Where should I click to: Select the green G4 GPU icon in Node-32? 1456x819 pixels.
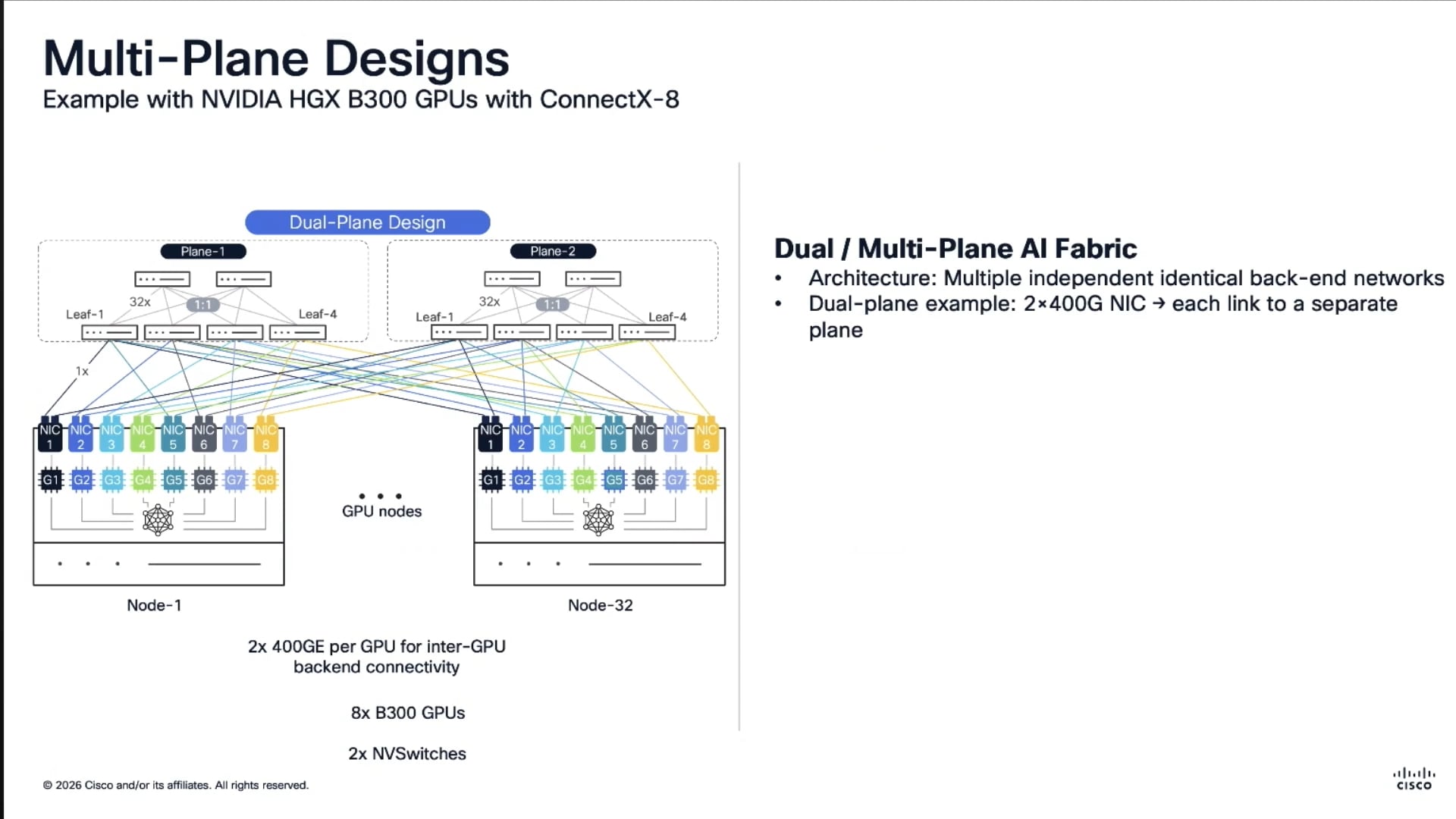click(x=583, y=479)
